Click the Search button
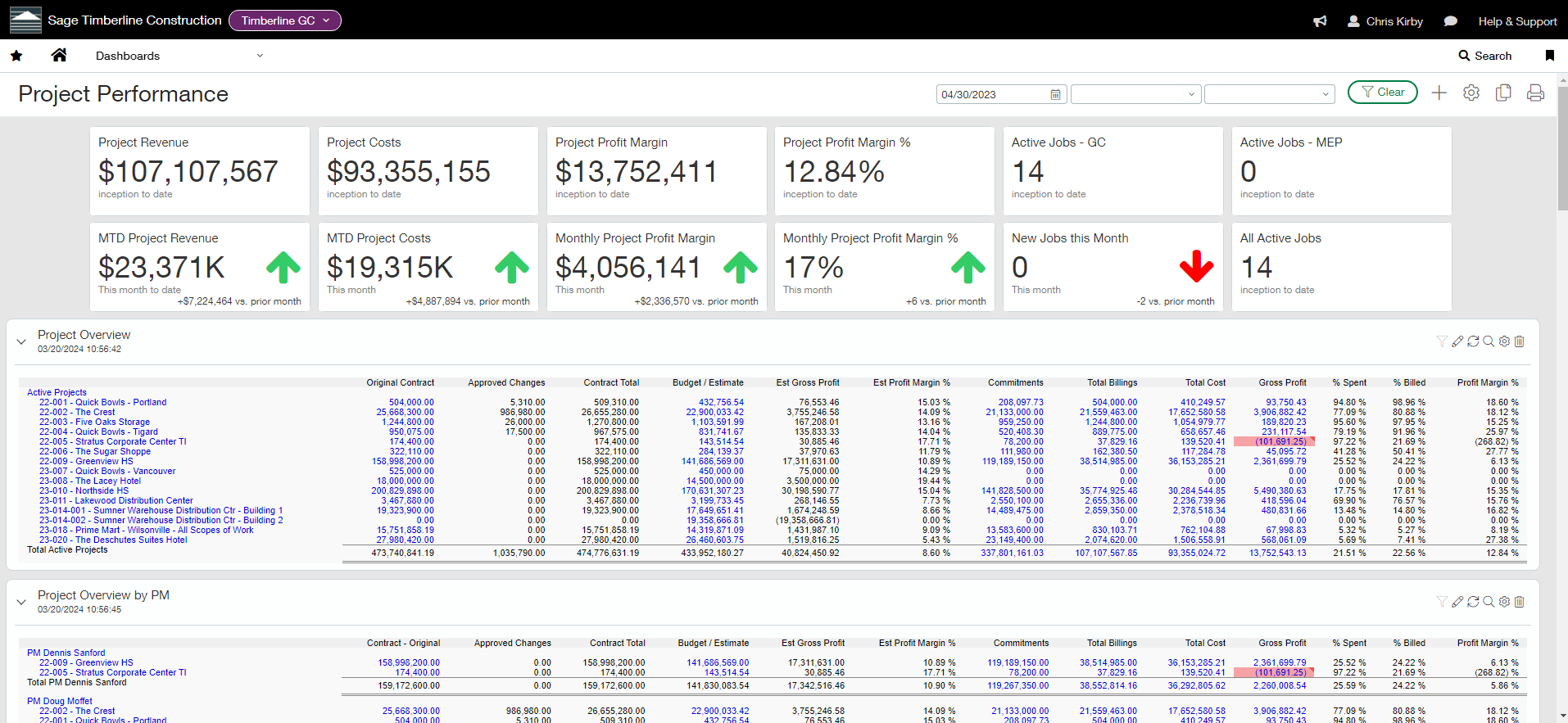 point(1485,56)
